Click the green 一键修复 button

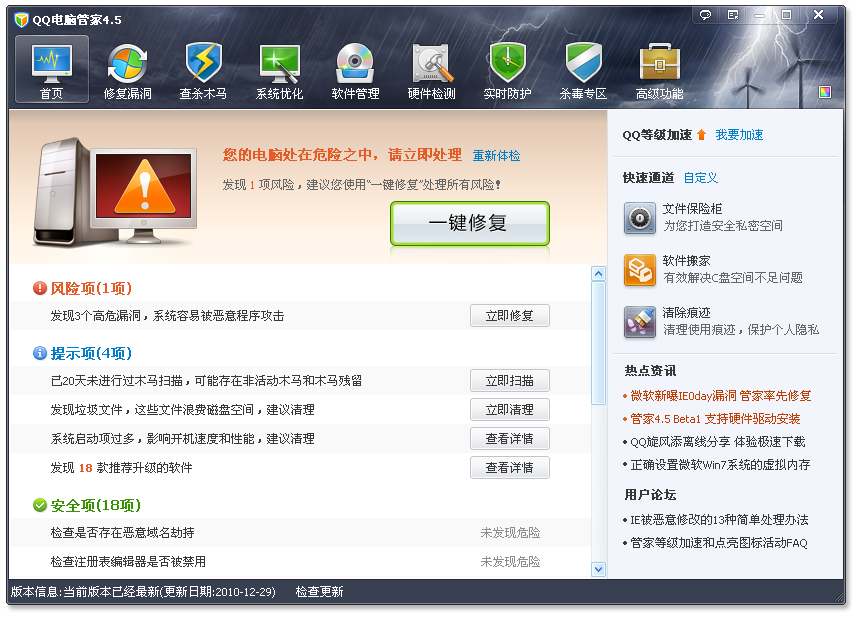point(469,223)
